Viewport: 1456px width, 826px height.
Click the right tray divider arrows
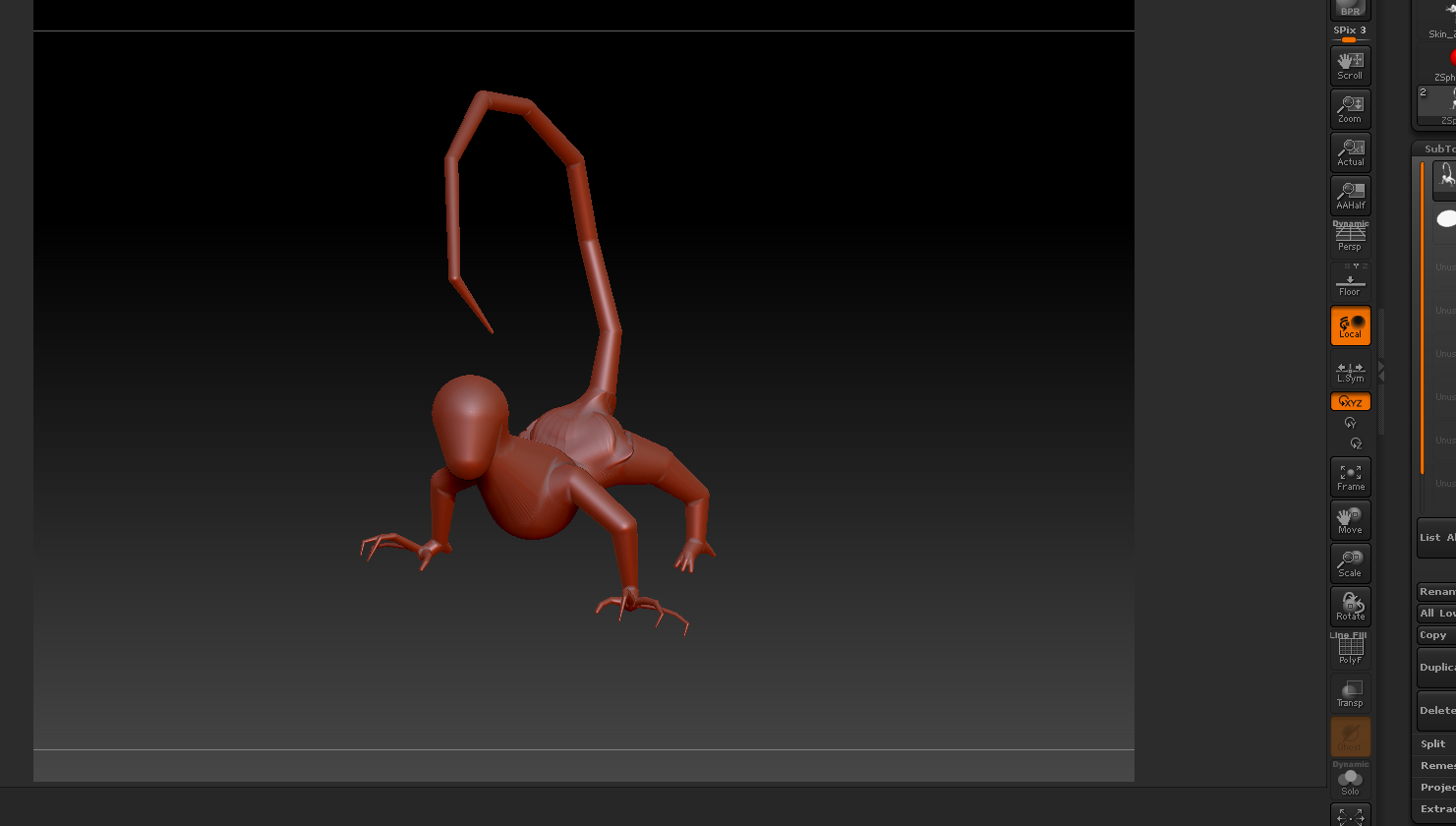(x=1381, y=371)
